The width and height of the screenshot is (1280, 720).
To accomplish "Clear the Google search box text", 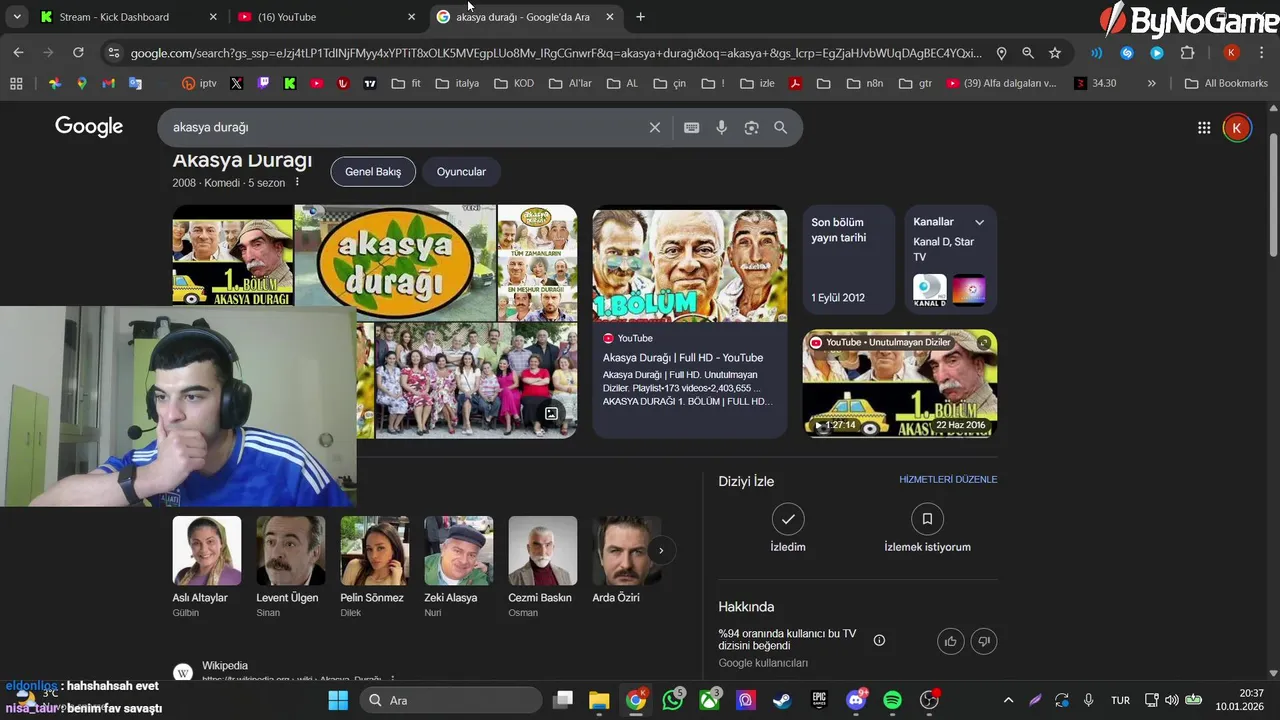I will coord(655,128).
